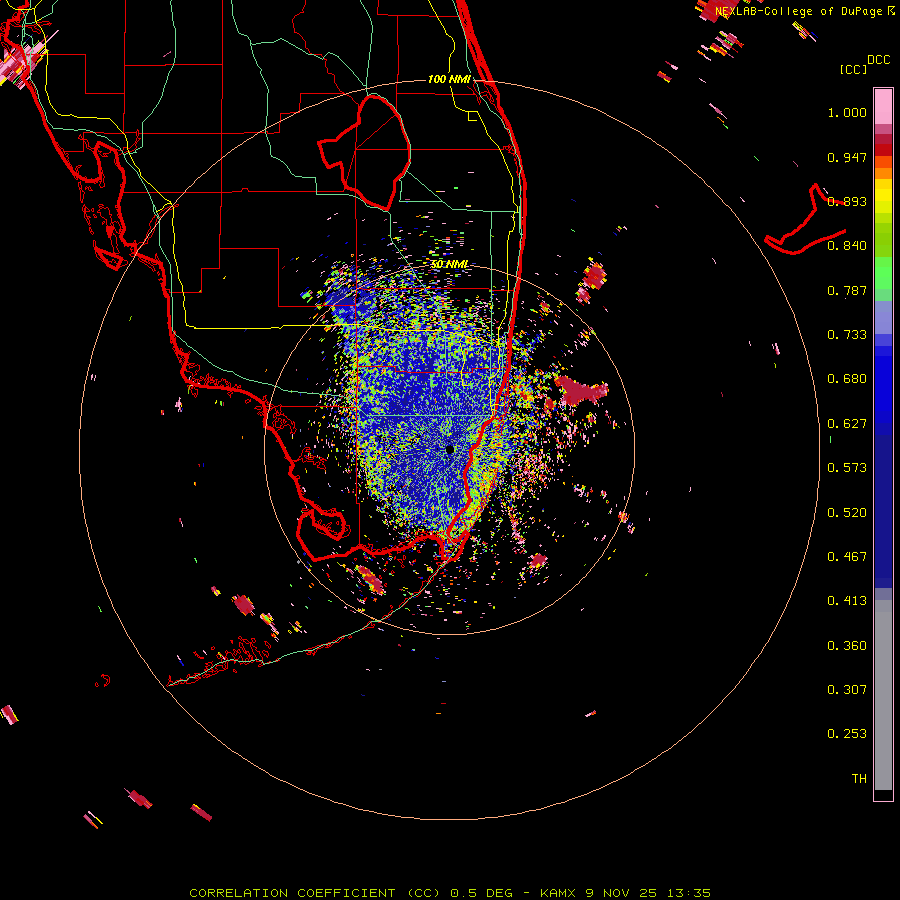Click the DCC label above color bar
Image resolution: width=900 pixels, height=900 pixels.
[878, 60]
